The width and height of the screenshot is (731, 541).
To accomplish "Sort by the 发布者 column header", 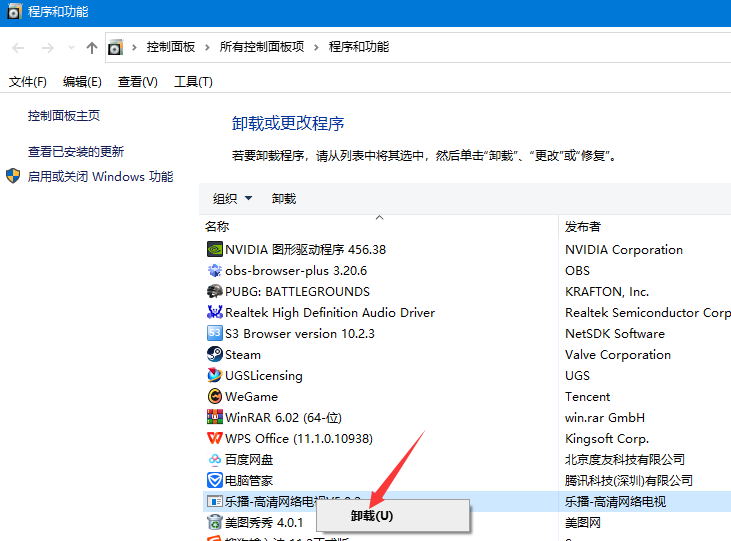I will coord(583,227).
